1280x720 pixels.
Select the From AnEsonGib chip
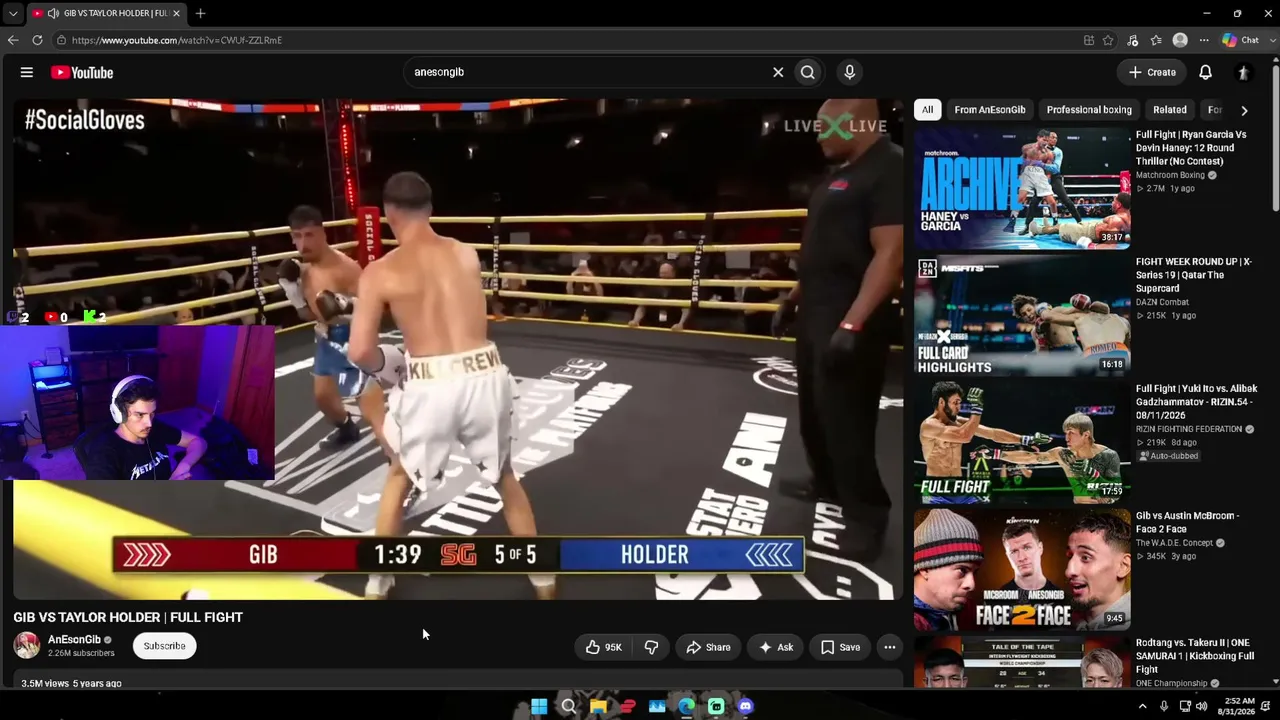click(990, 110)
